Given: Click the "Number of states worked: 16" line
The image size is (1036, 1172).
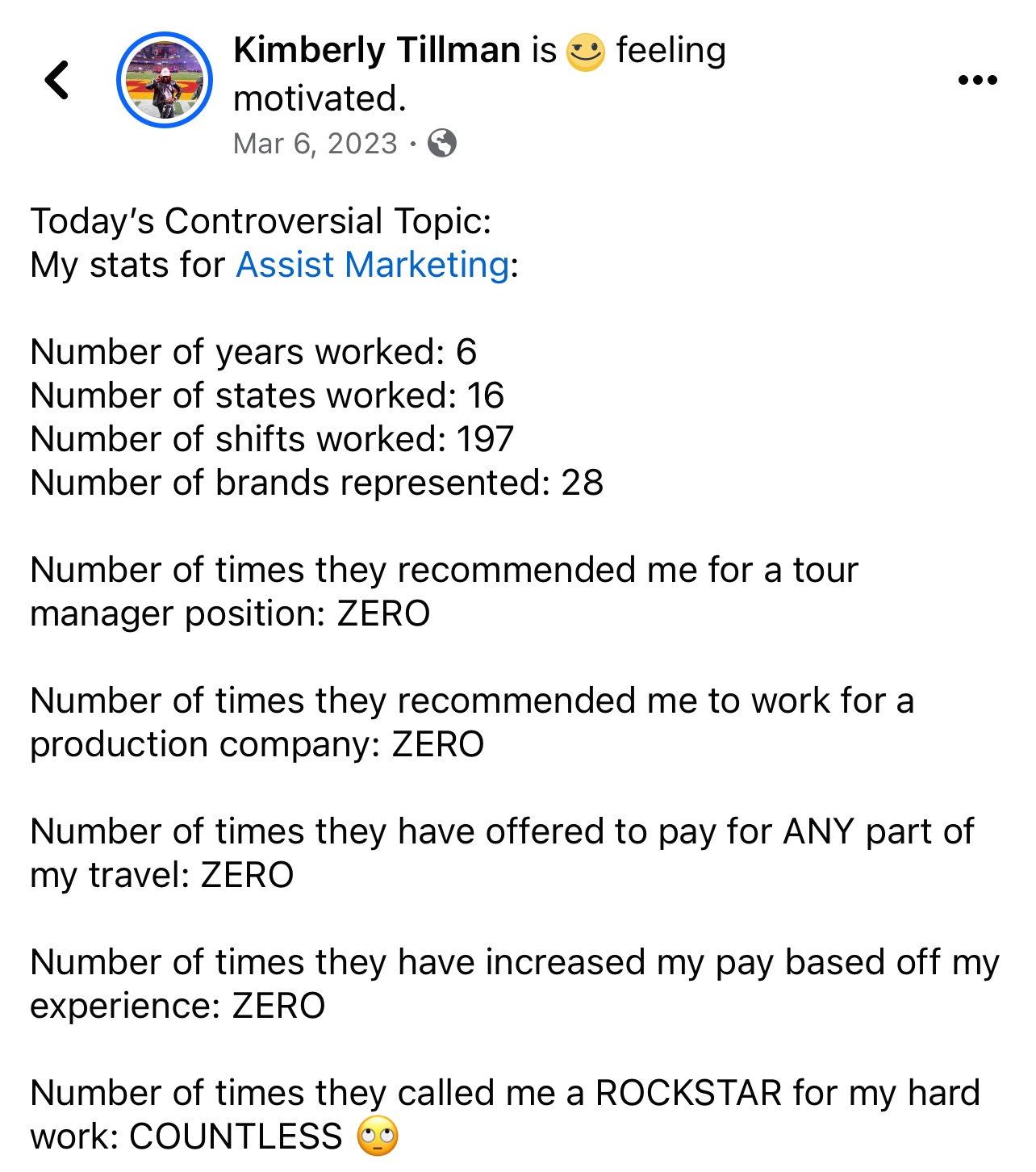Looking at the screenshot, I should tap(267, 396).
